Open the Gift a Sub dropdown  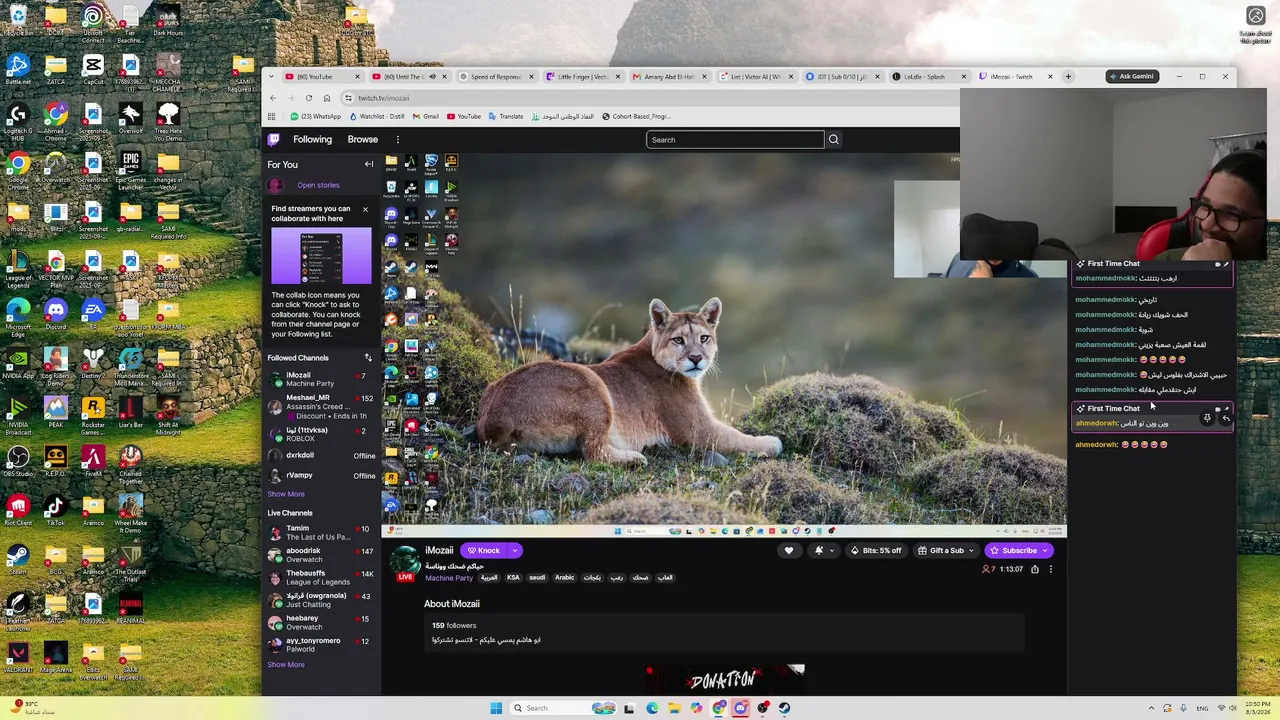946,551
